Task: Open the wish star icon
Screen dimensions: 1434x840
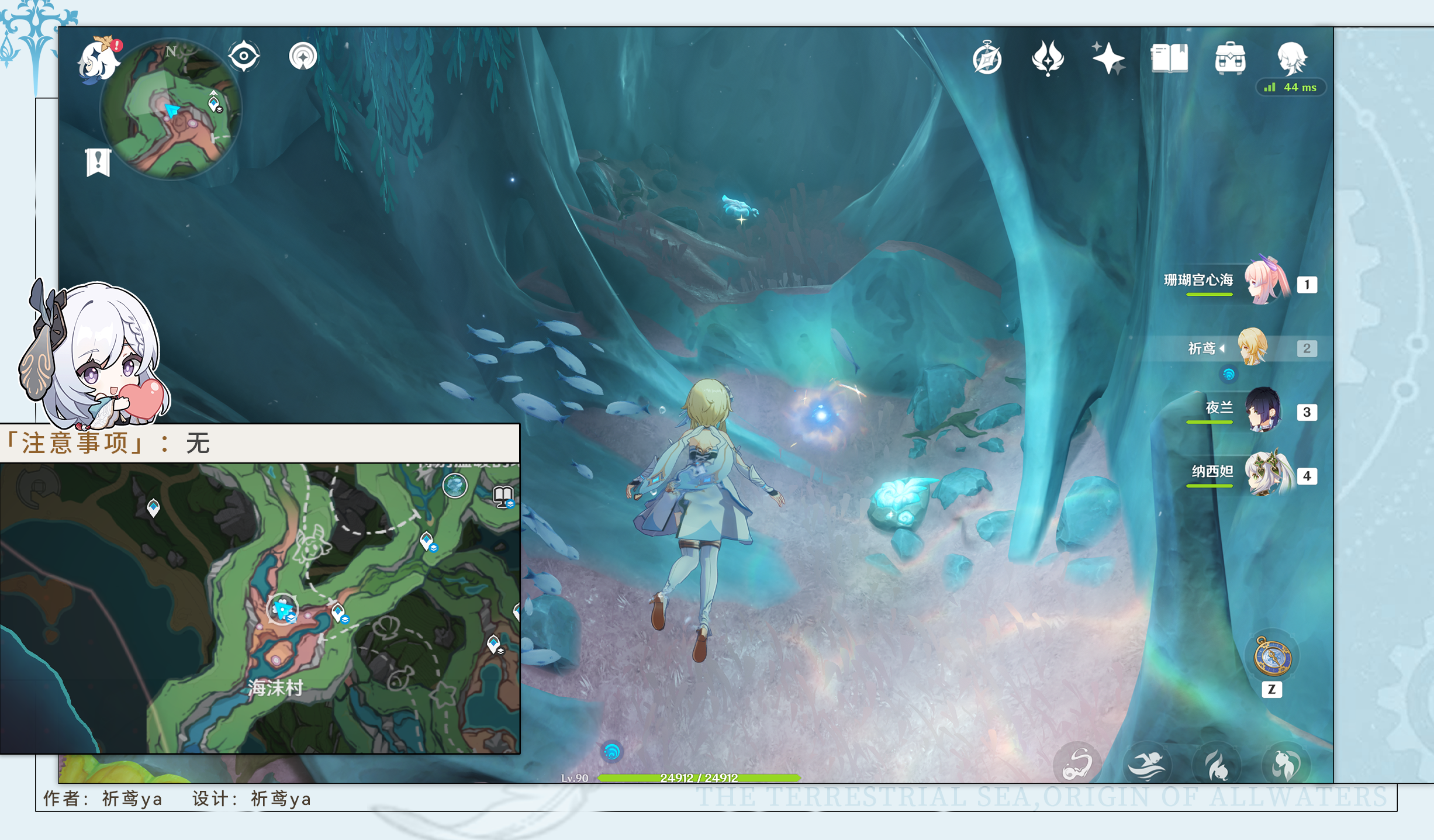Action: point(1108,58)
